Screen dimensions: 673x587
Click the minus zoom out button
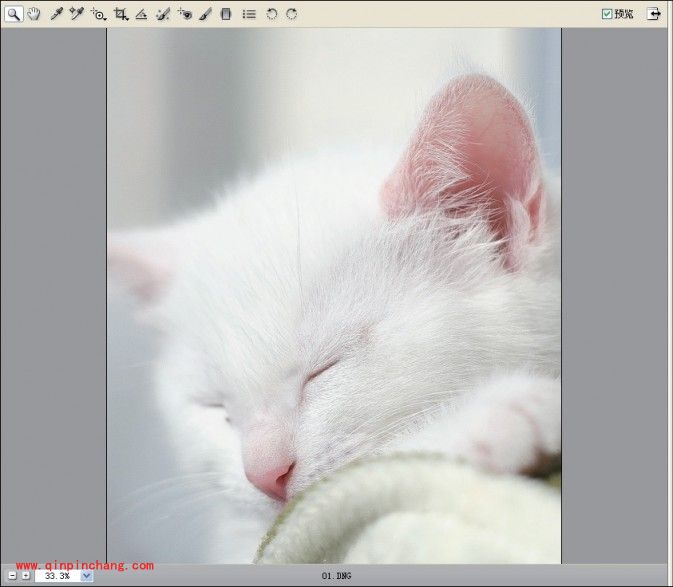12,575
